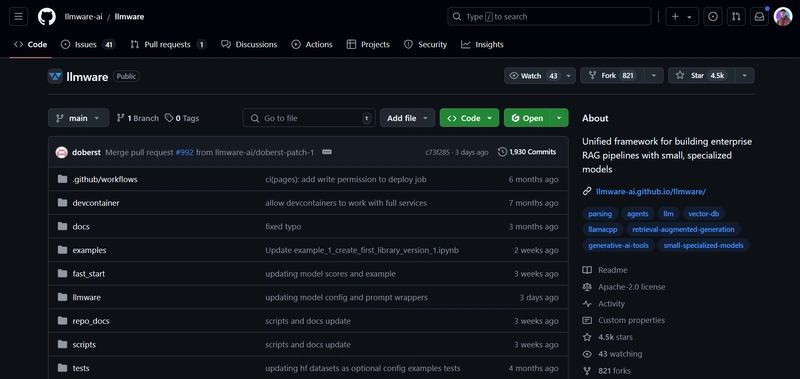Click the llmware-ai owner breadcrumb link
The image size is (800, 379).
(84, 17)
